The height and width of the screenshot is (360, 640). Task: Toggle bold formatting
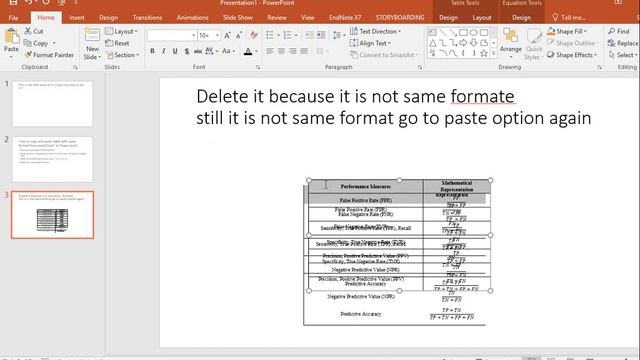click(152, 51)
